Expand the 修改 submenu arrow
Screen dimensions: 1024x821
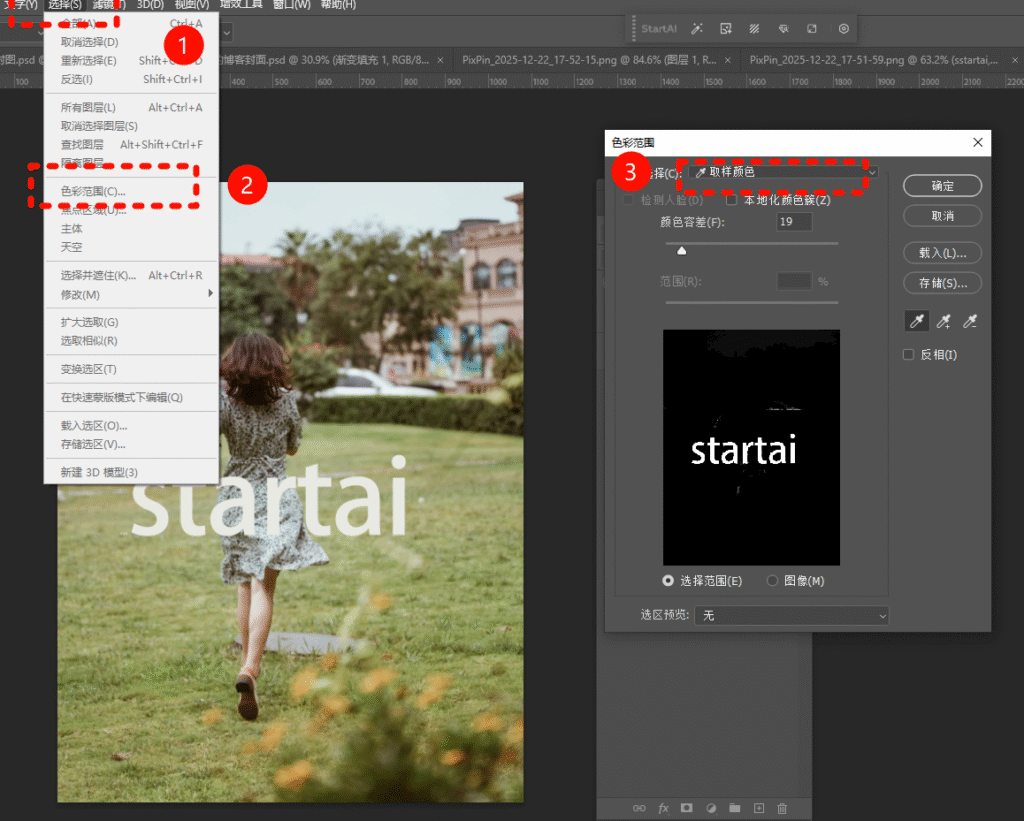tap(210, 294)
